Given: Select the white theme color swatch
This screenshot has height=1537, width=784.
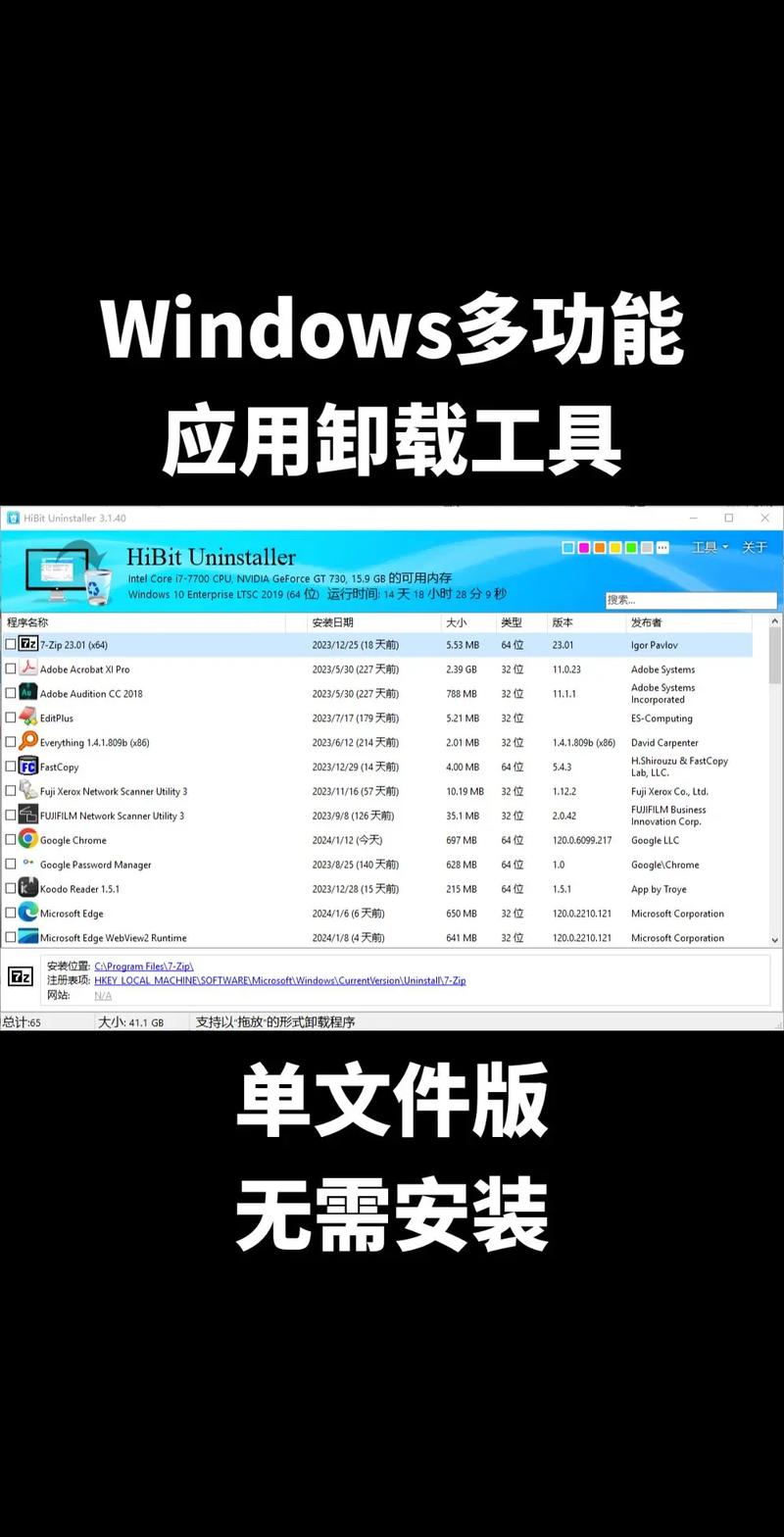Looking at the screenshot, I should pos(568,548).
